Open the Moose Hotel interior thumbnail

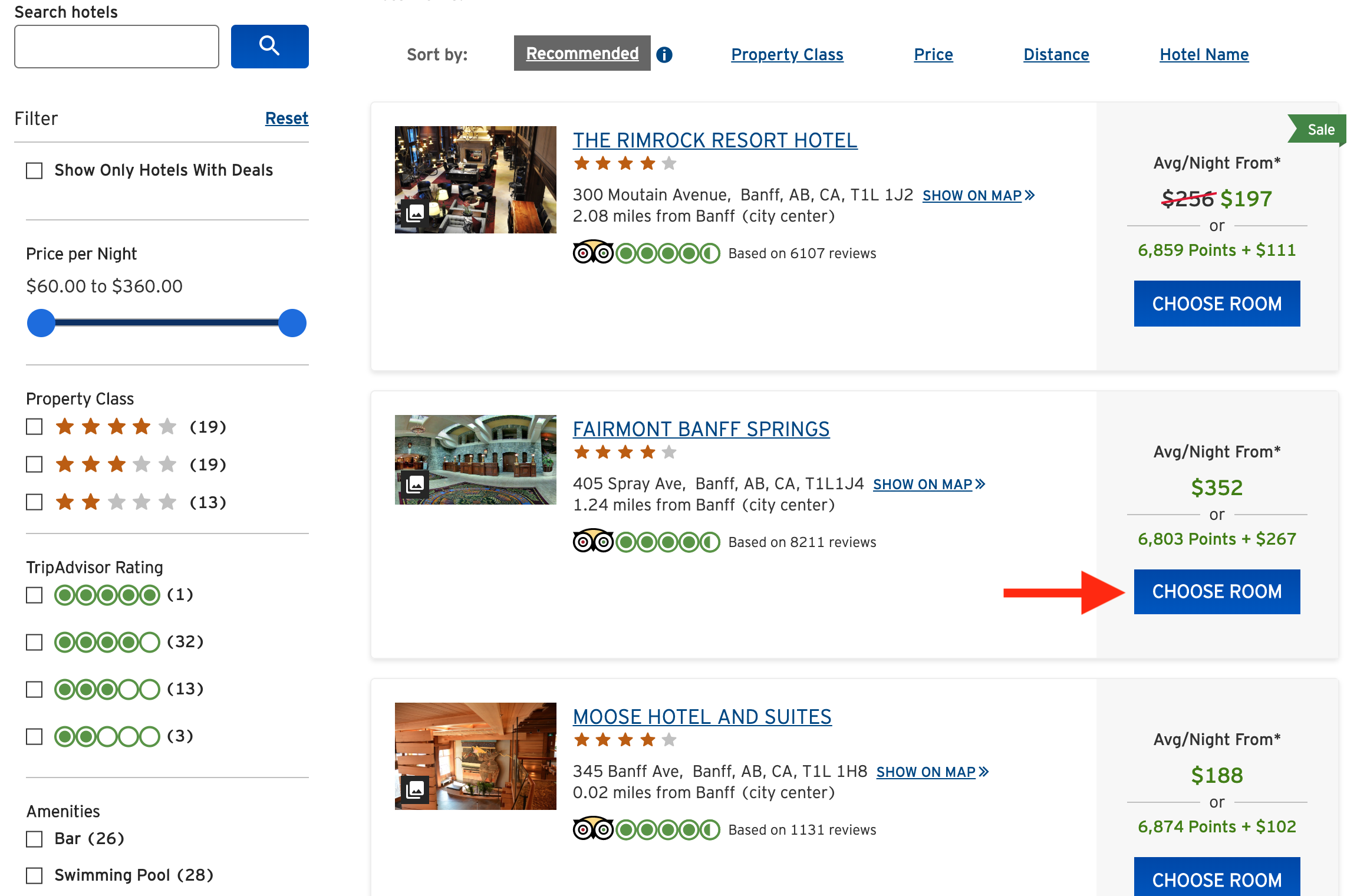[x=476, y=756]
